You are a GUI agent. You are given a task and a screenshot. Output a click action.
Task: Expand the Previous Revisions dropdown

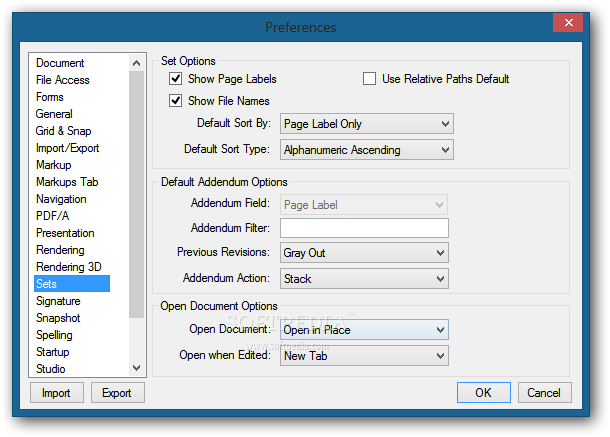(364, 253)
